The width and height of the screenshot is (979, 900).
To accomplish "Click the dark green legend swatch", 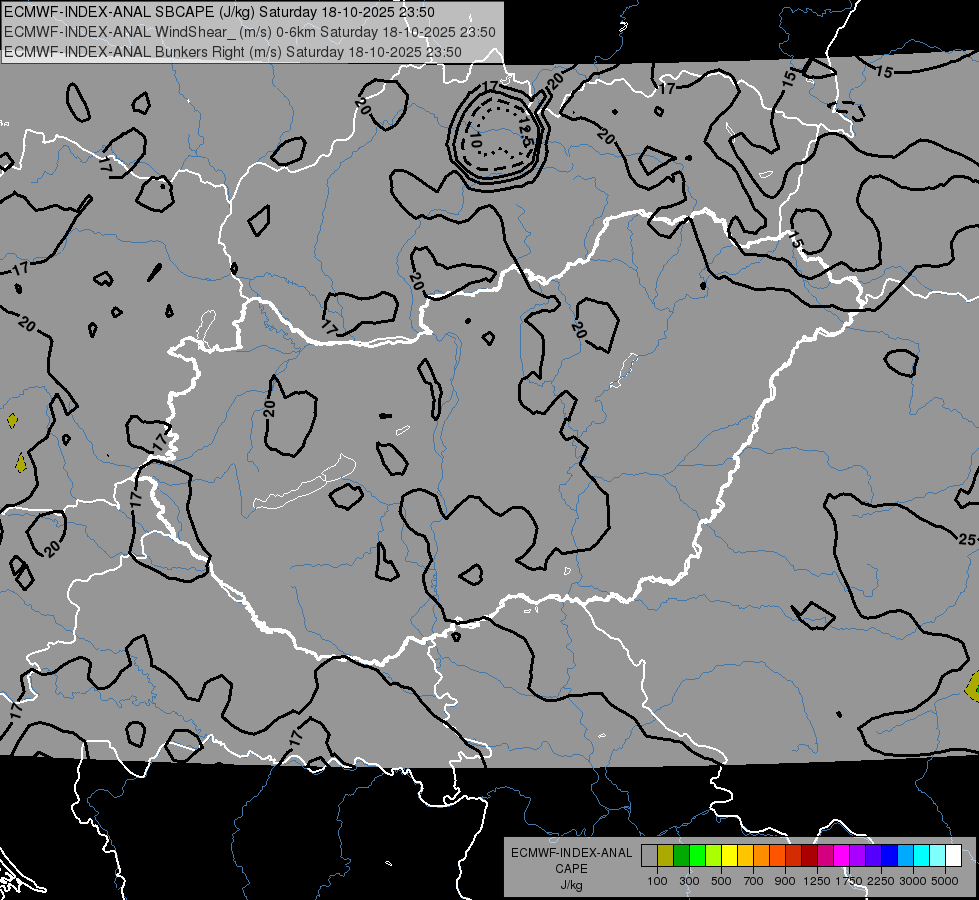I will [x=681, y=856].
